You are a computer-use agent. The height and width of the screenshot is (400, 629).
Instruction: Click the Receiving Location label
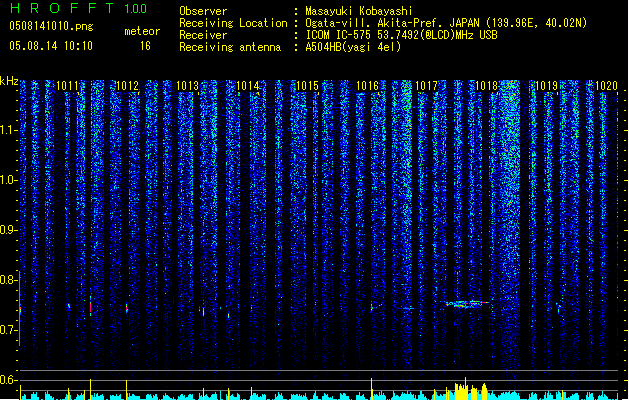[233, 23]
